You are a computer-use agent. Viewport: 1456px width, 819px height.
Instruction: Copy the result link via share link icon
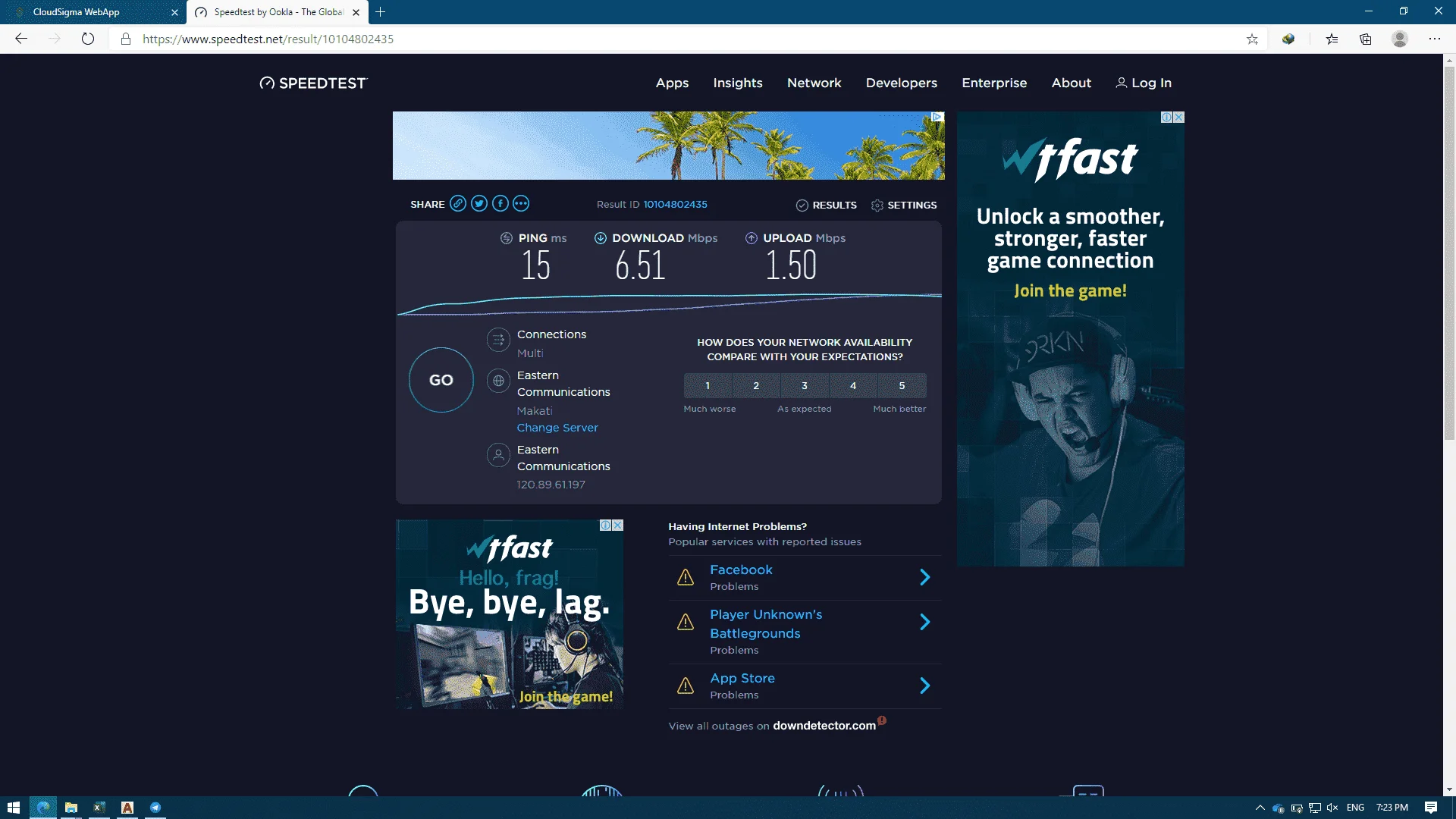[x=458, y=203]
